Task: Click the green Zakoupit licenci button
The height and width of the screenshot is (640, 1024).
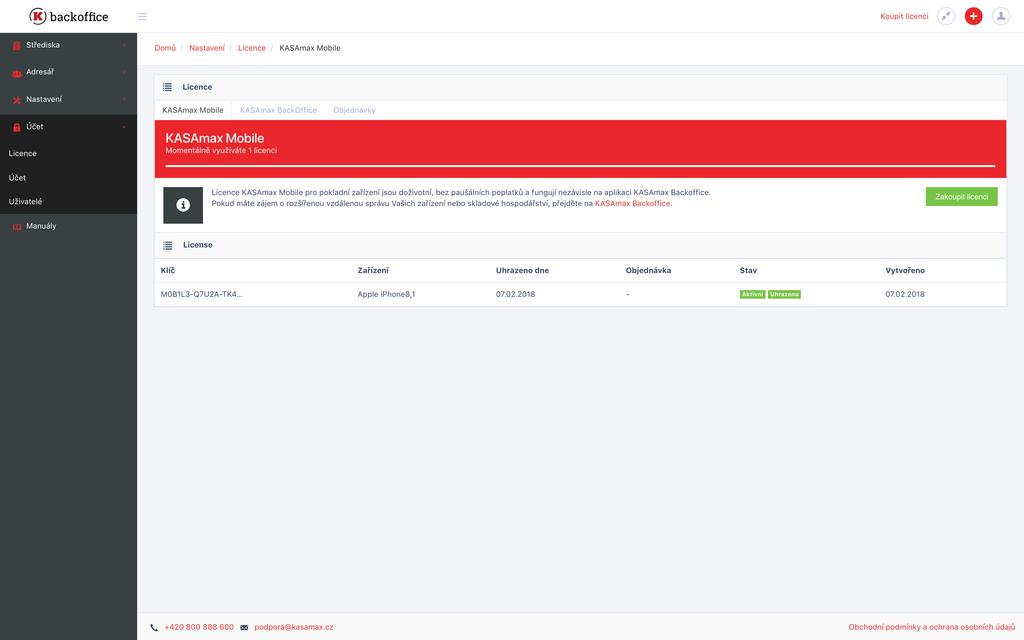Action: (961, 197)
